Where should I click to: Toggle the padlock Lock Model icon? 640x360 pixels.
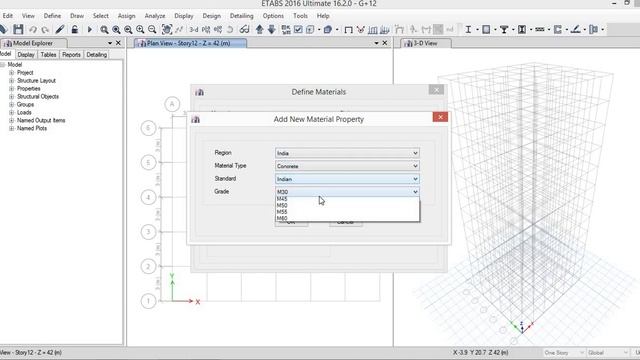[x=75, y=29]
